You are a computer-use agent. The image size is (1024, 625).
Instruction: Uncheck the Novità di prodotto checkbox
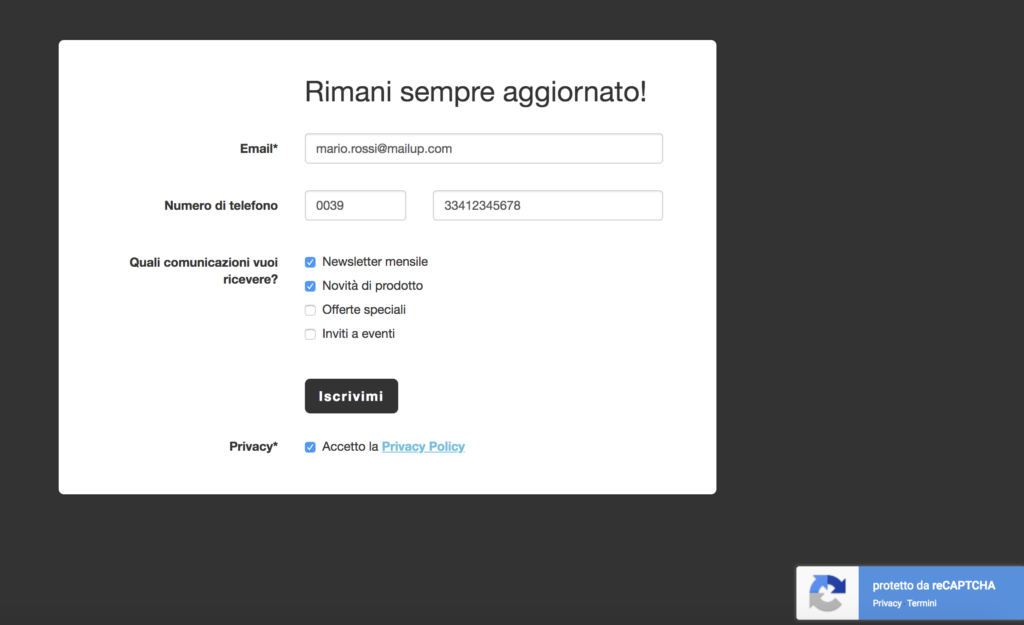[x=310, y=286]
